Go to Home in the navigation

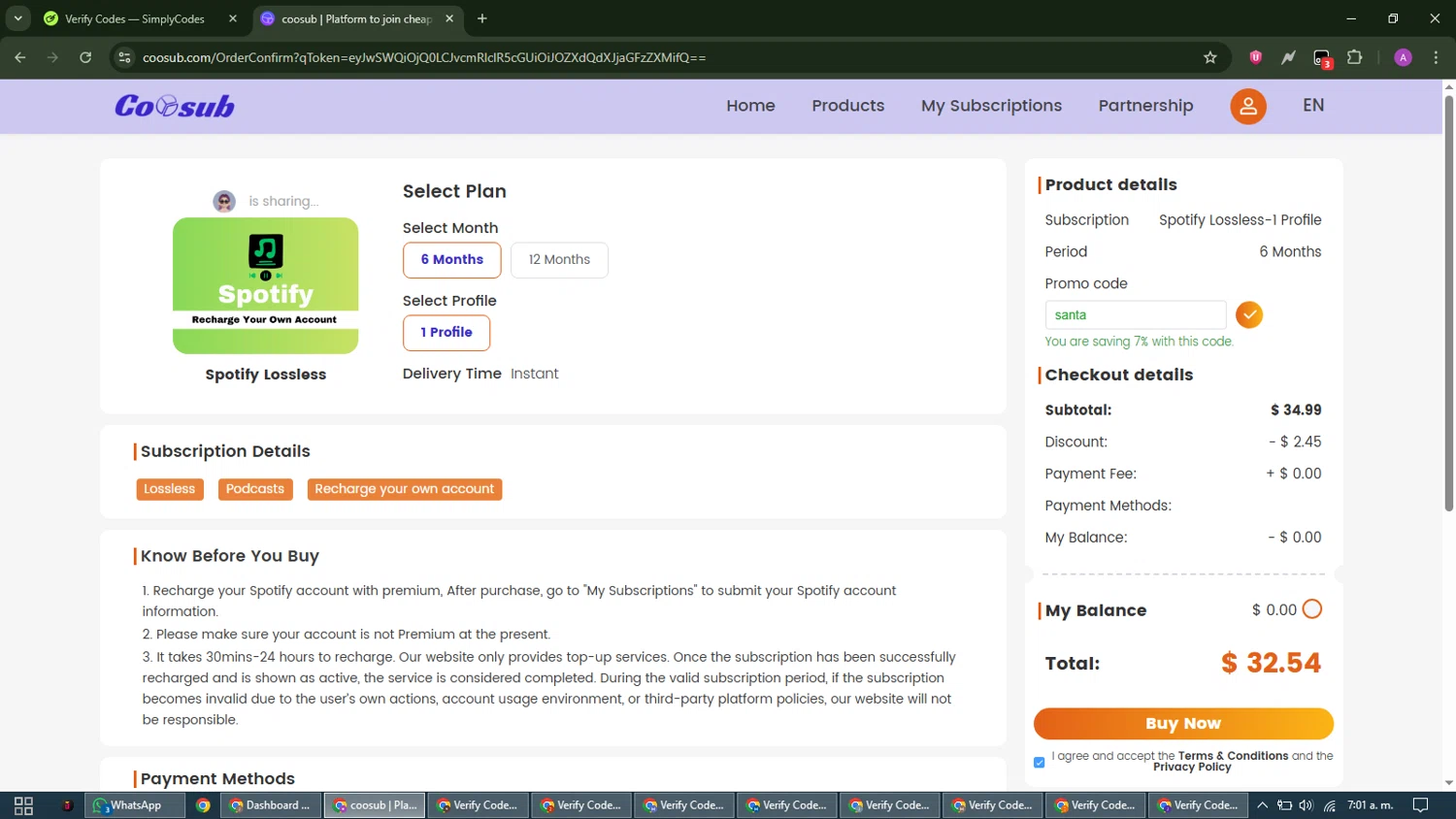(750, 106)
